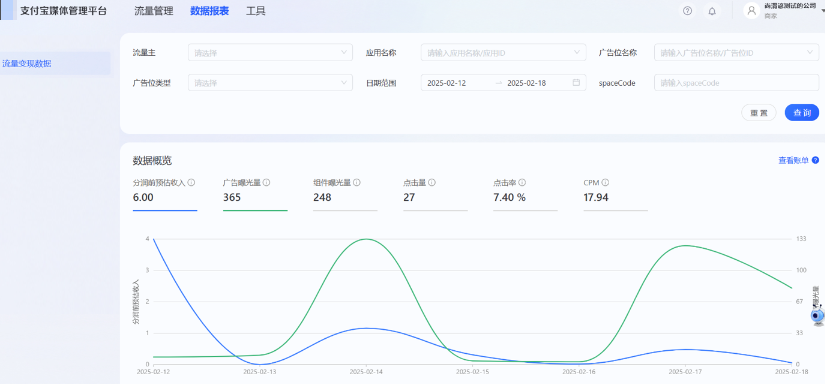Open the 流量管理 menu
The width and height of the screenshot is (825, 384).
coord(154,11)
